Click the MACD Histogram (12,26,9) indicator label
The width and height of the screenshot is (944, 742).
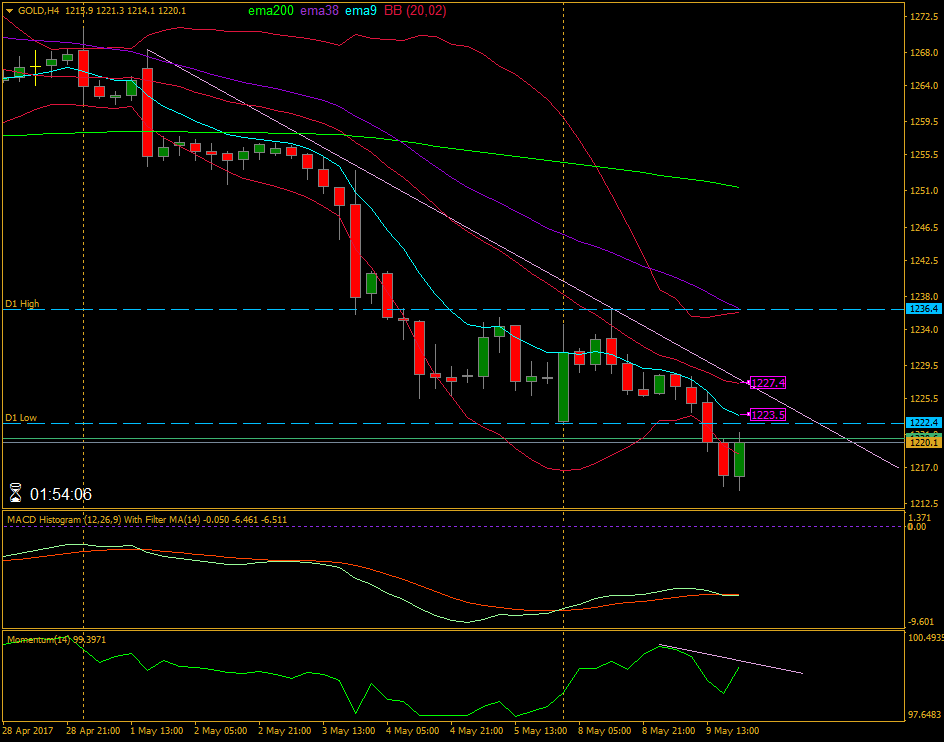pos(65,519)
